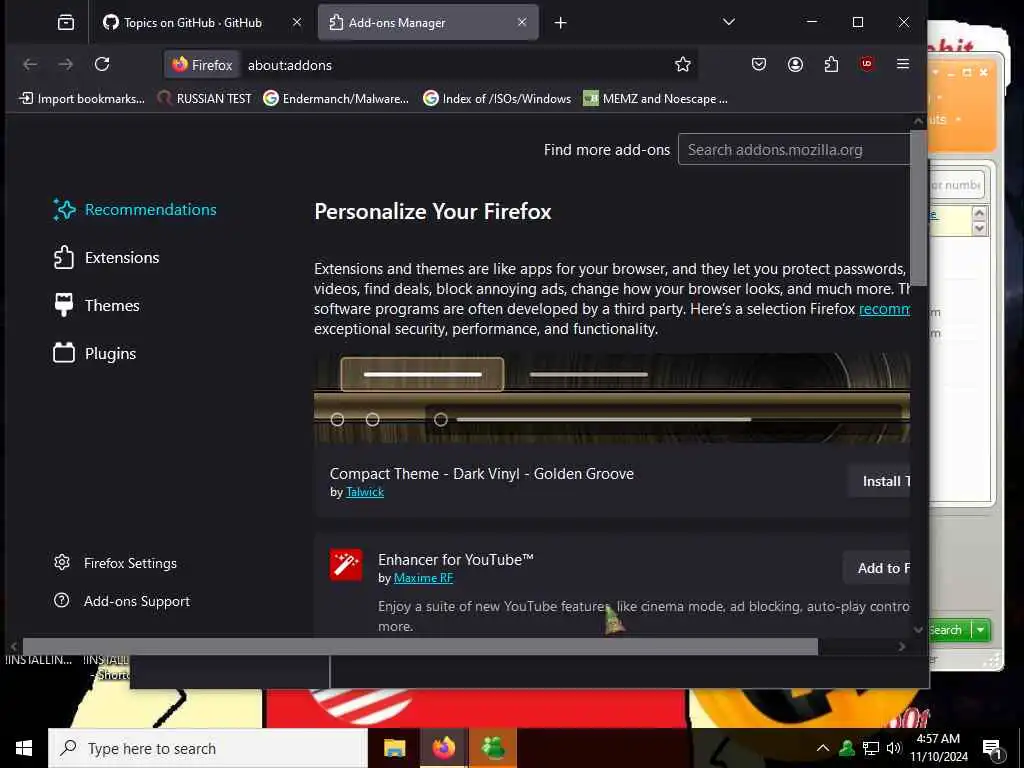The width and height of the screenshot is (1024, 768).
Task: Expand the list all tabs dropdown
Action: pyautogui.click(x=729, y=22)
